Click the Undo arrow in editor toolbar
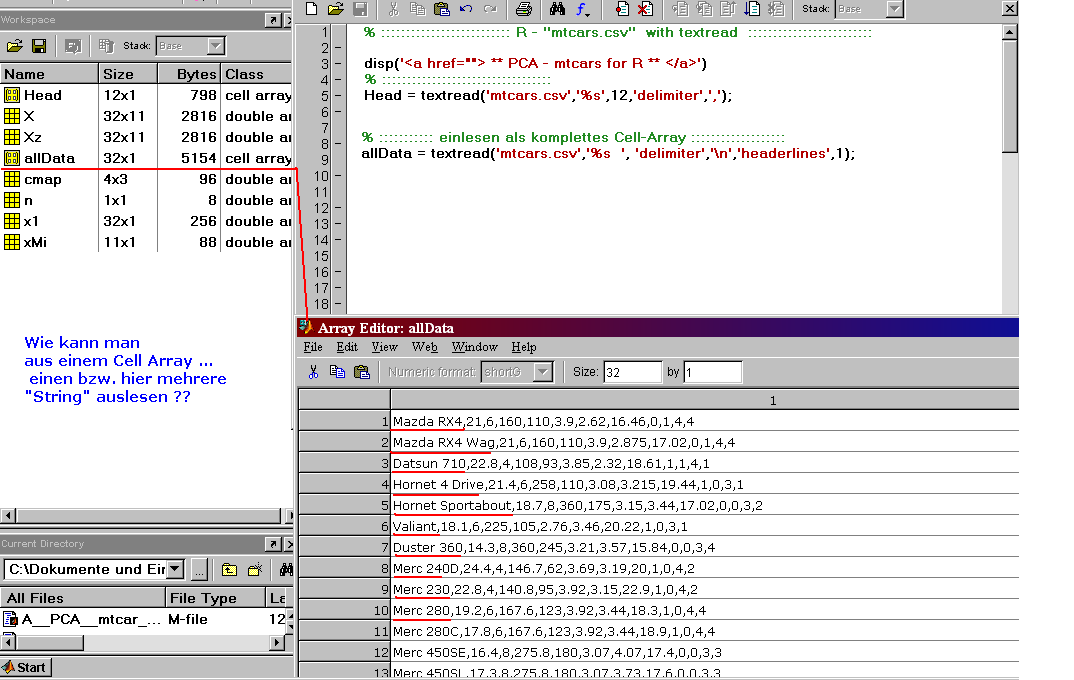 [466, 9]
